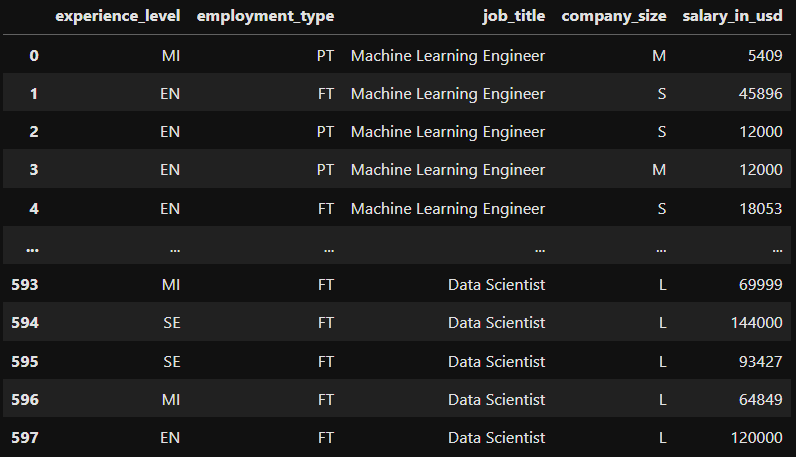Select row index 3
The width and height of the screenshot is (796, 457).
click(34, 170)
